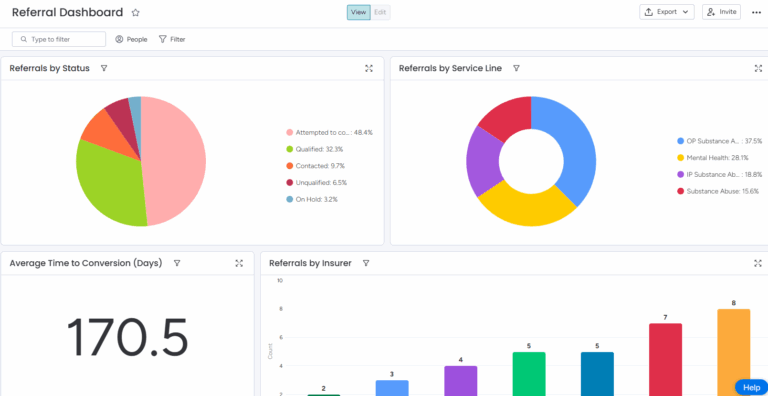This screenshot has height=396, width=768.
Task: Toggle the Substance Abuse 15.6% legend swatch
Action: 680,191
